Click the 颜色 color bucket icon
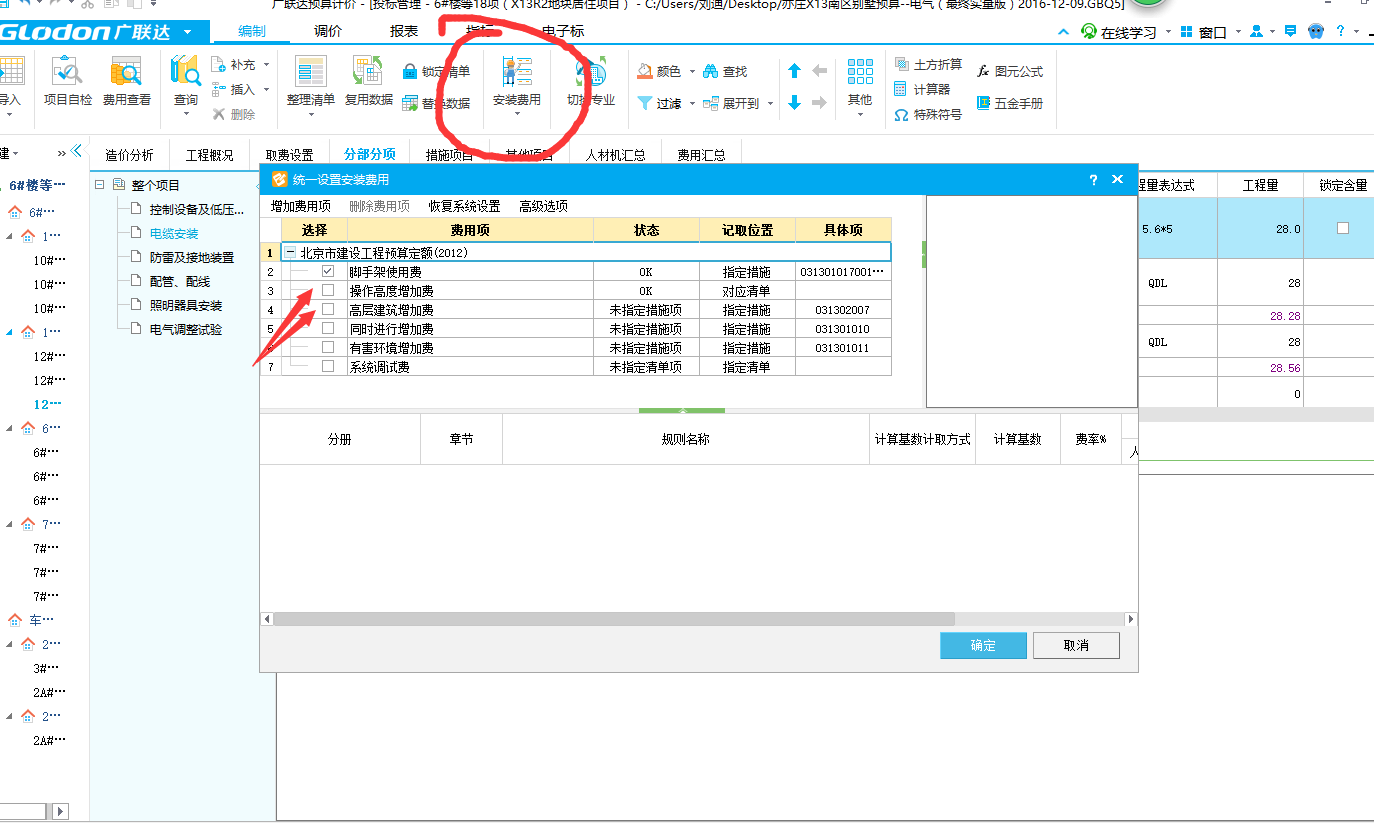The image size is (1374, 823). click(645, 72)
